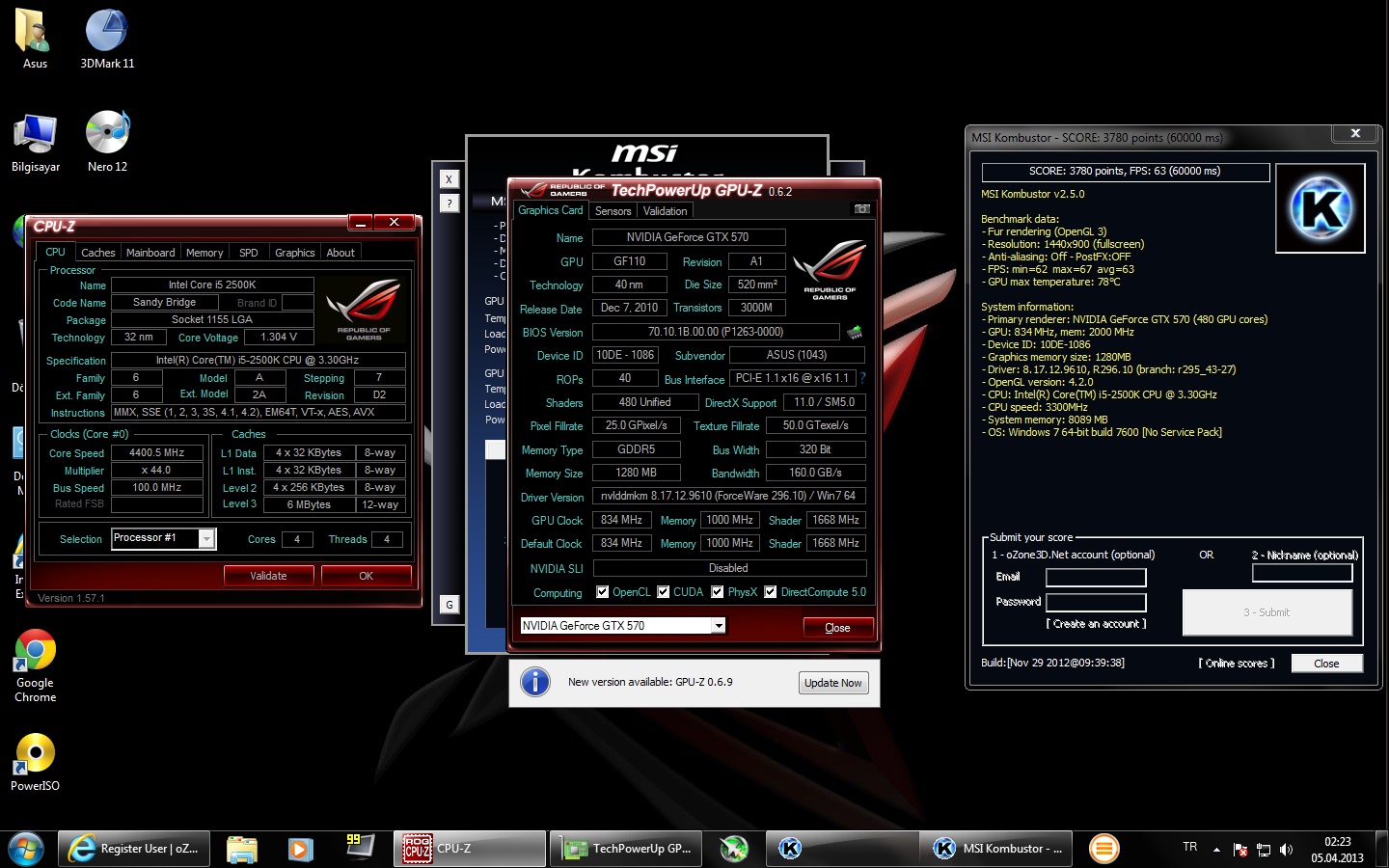Open the Bilgisayar desktop icon
Viewport: 1389px width, 868px height.
pyautogui.click(x=36, y=142)
